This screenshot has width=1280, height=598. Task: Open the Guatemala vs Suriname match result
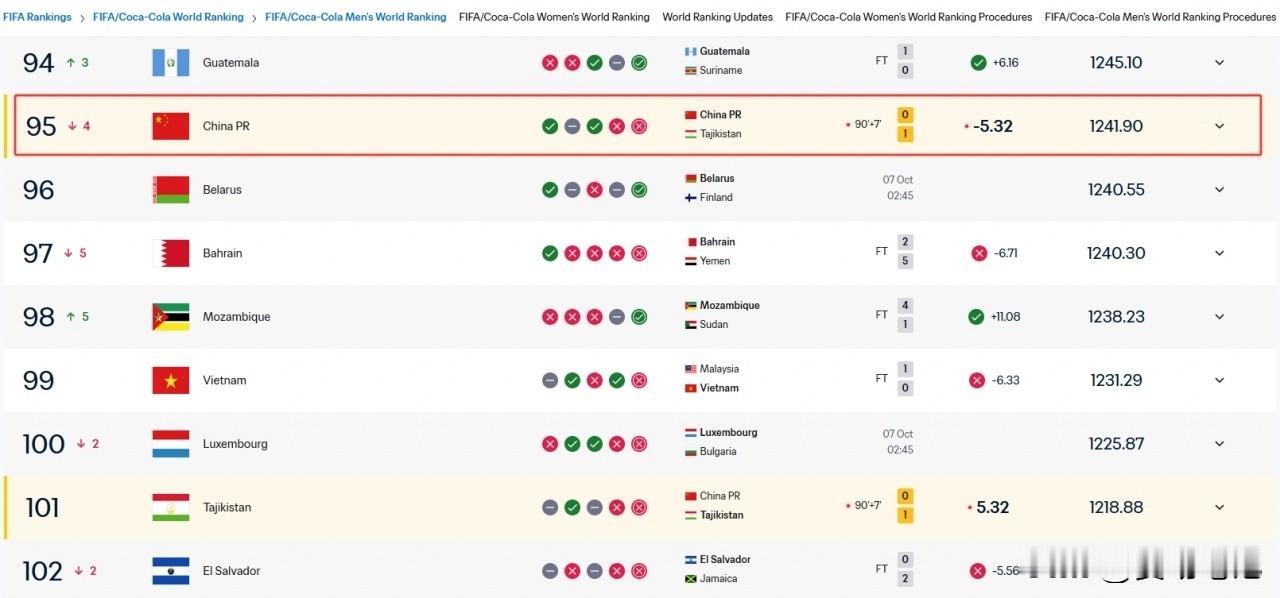pyautogui.click(x=798, y=61)
